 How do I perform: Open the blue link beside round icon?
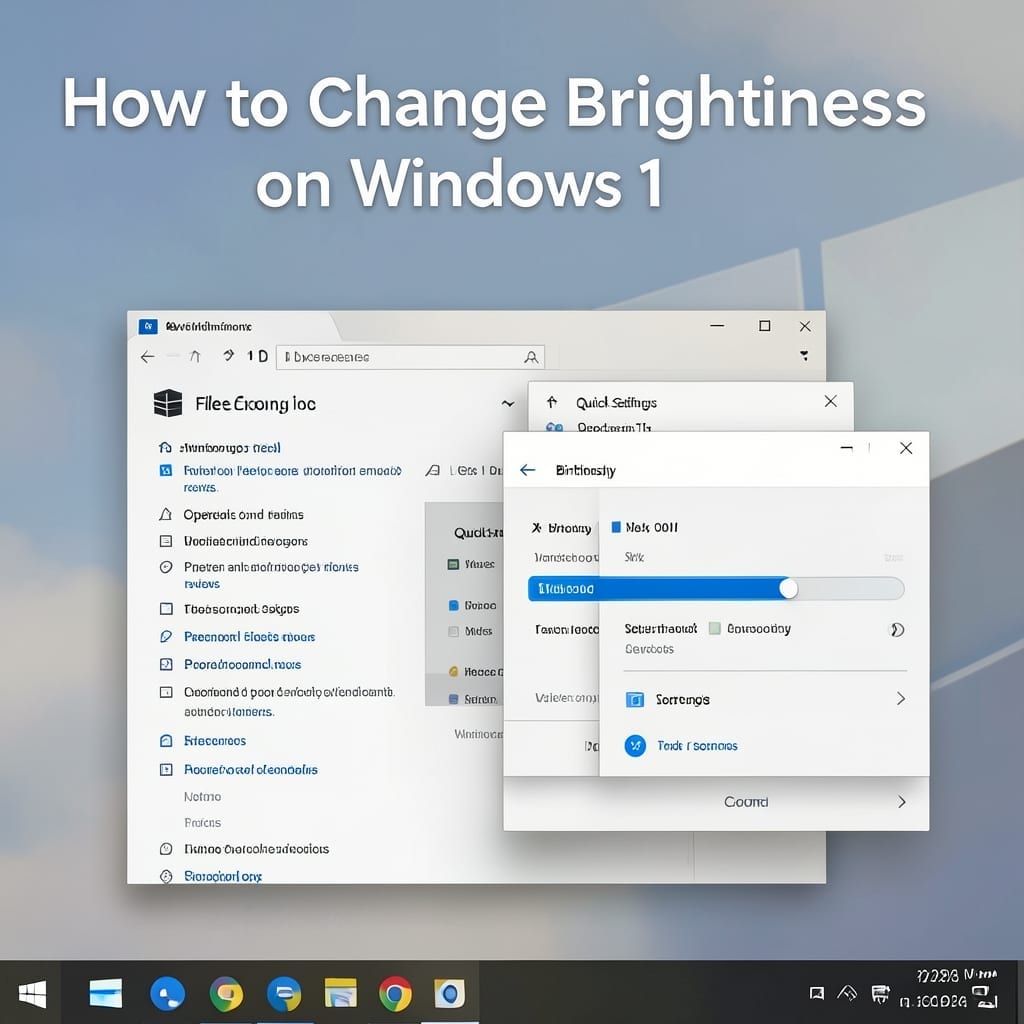tap(697, 746)
